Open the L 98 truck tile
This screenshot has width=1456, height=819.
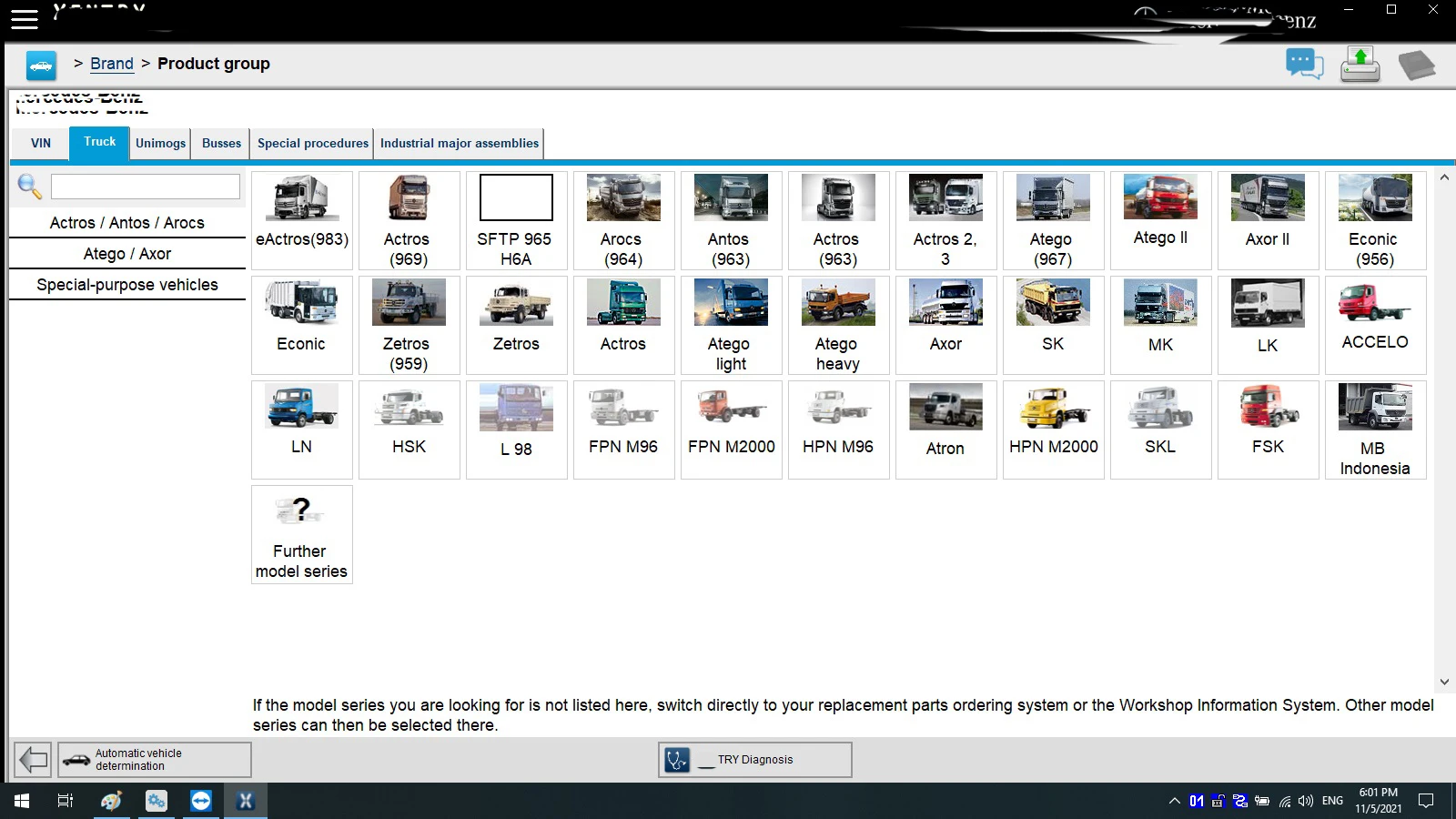[x=517, y=430]
